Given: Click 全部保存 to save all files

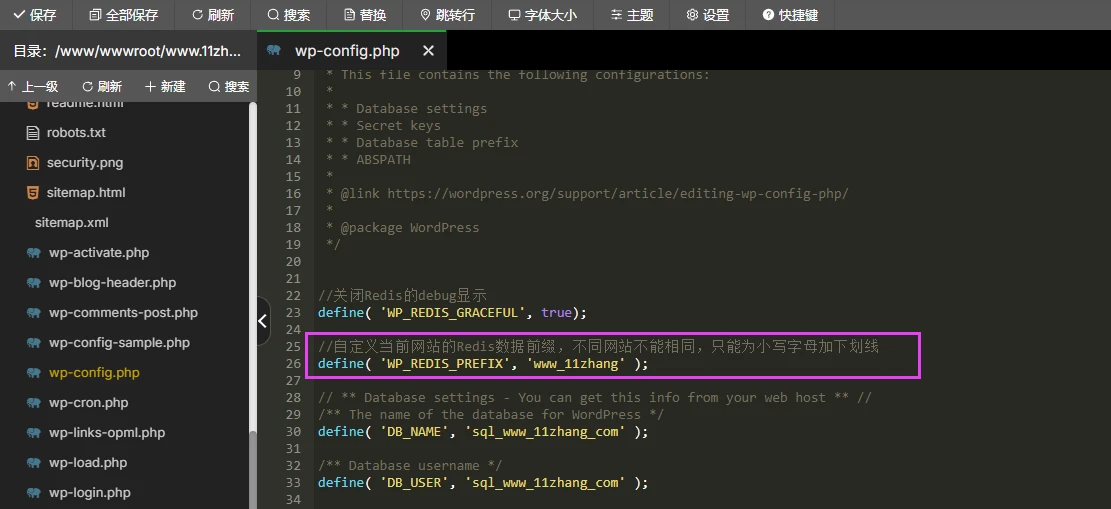Looking at the screenshot, I should click(x=124, y=15).
